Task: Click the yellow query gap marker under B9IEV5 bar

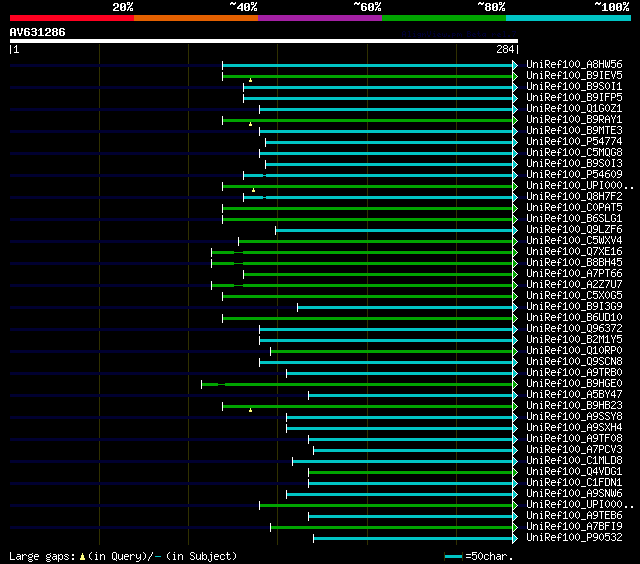Action: coord(250,80)
